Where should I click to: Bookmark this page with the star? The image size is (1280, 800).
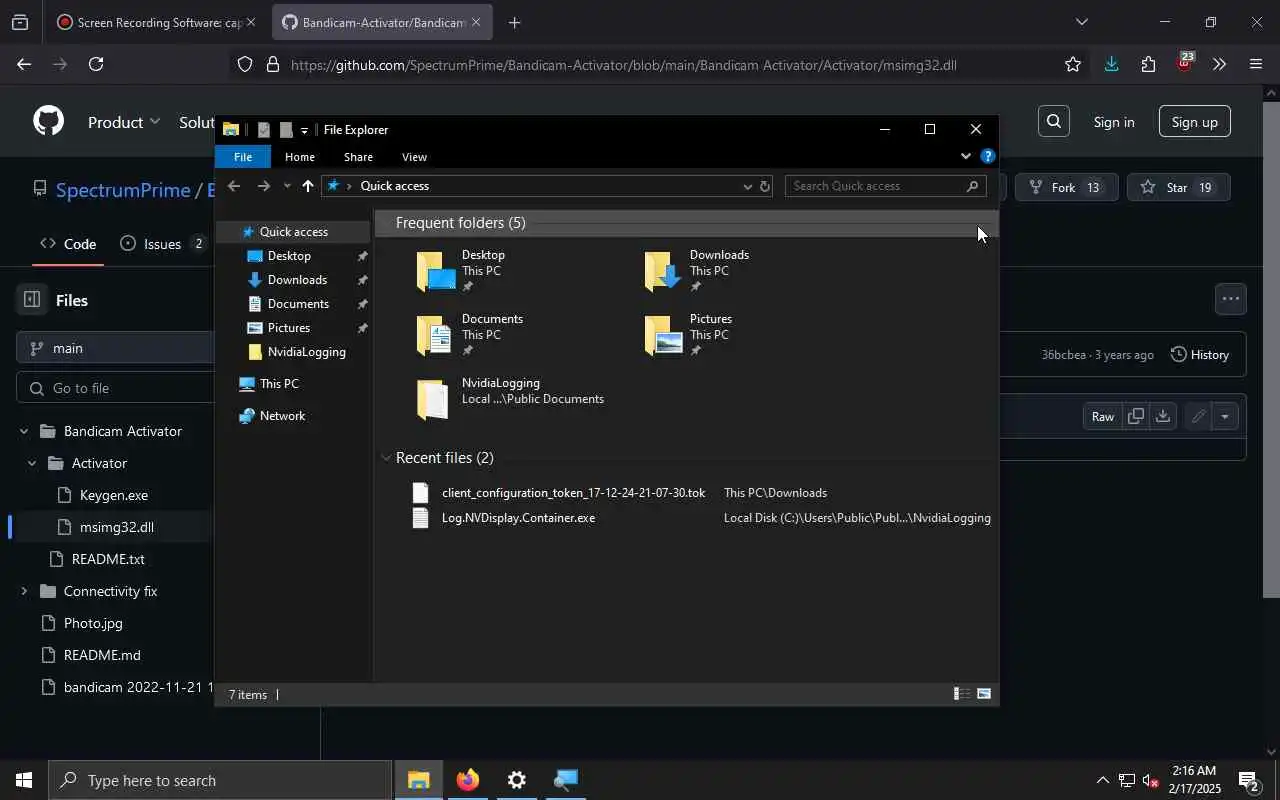[1073, 64]
